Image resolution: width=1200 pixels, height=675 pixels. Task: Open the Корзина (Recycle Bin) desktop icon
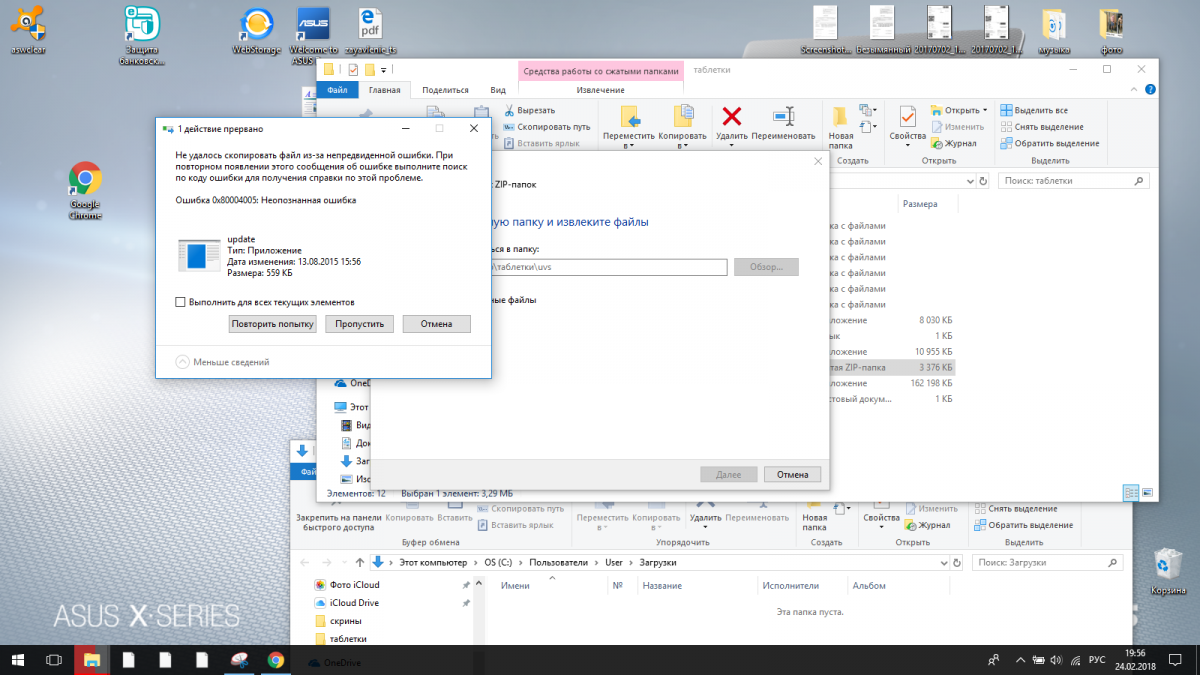tap(1167, 564)
